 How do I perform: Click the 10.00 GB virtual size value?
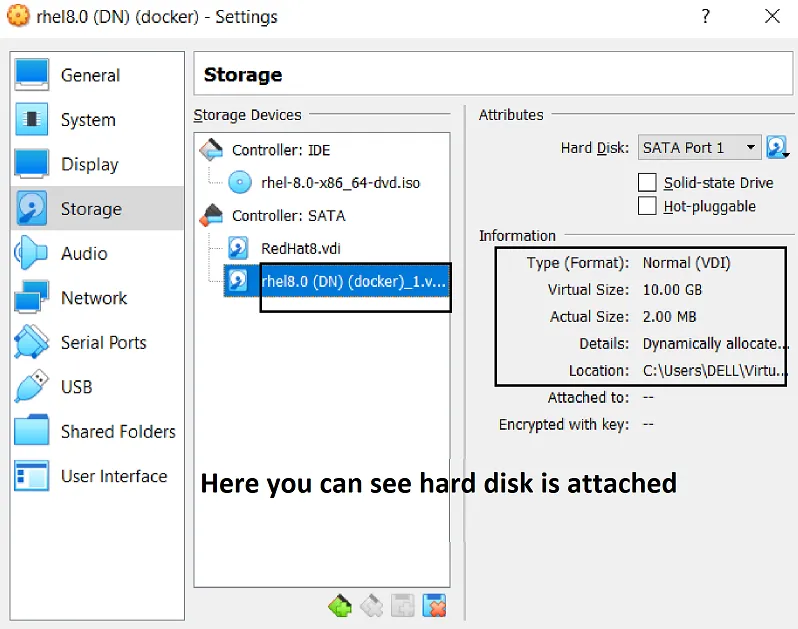click(672, 290)
